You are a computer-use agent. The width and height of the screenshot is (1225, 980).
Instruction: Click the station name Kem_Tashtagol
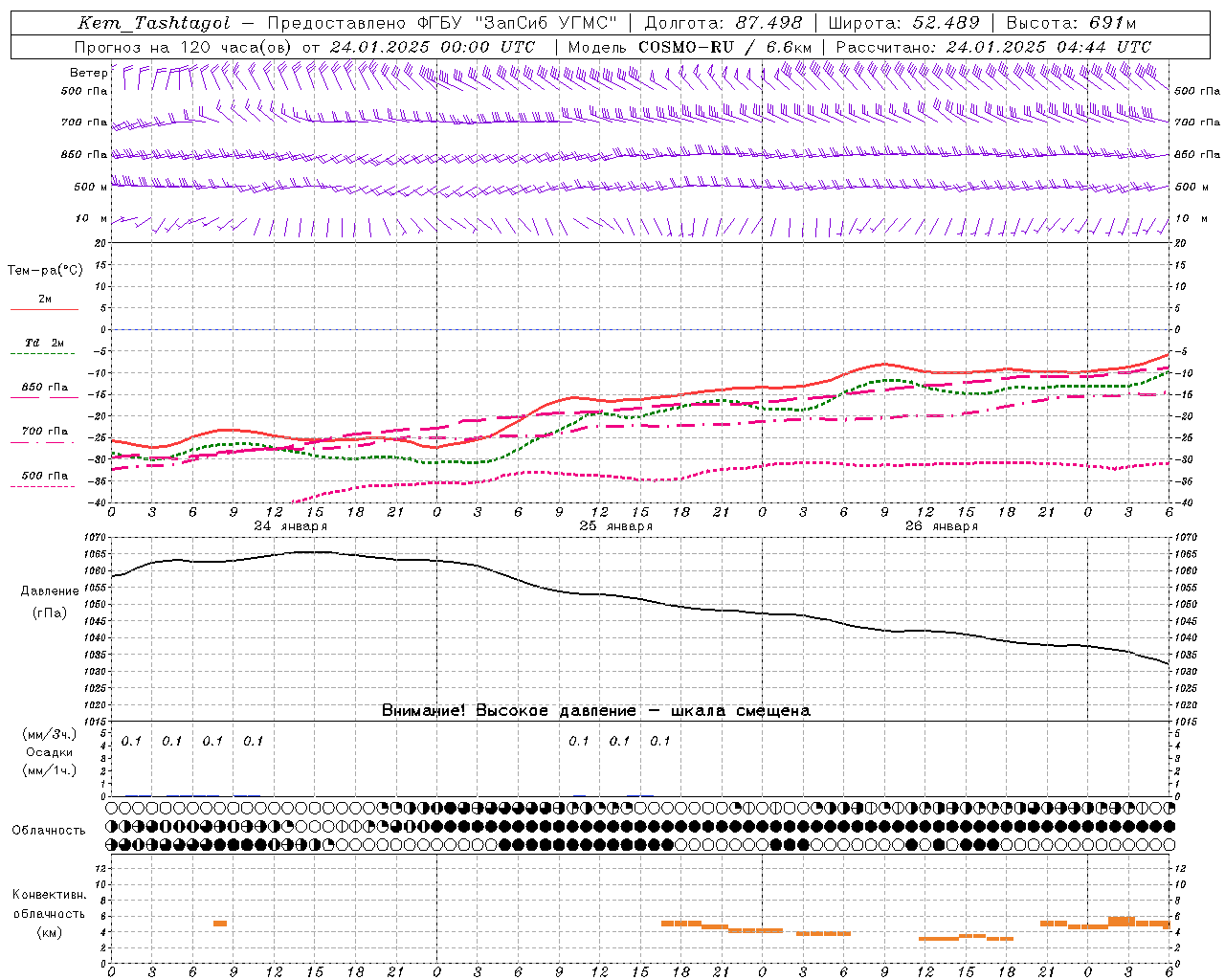[154, 23]
